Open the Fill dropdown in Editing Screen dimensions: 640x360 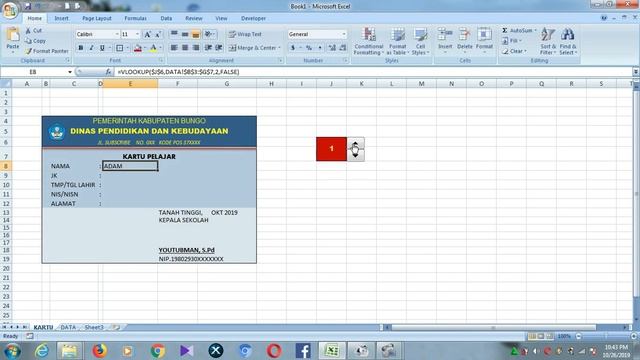[x=512, y=41]
